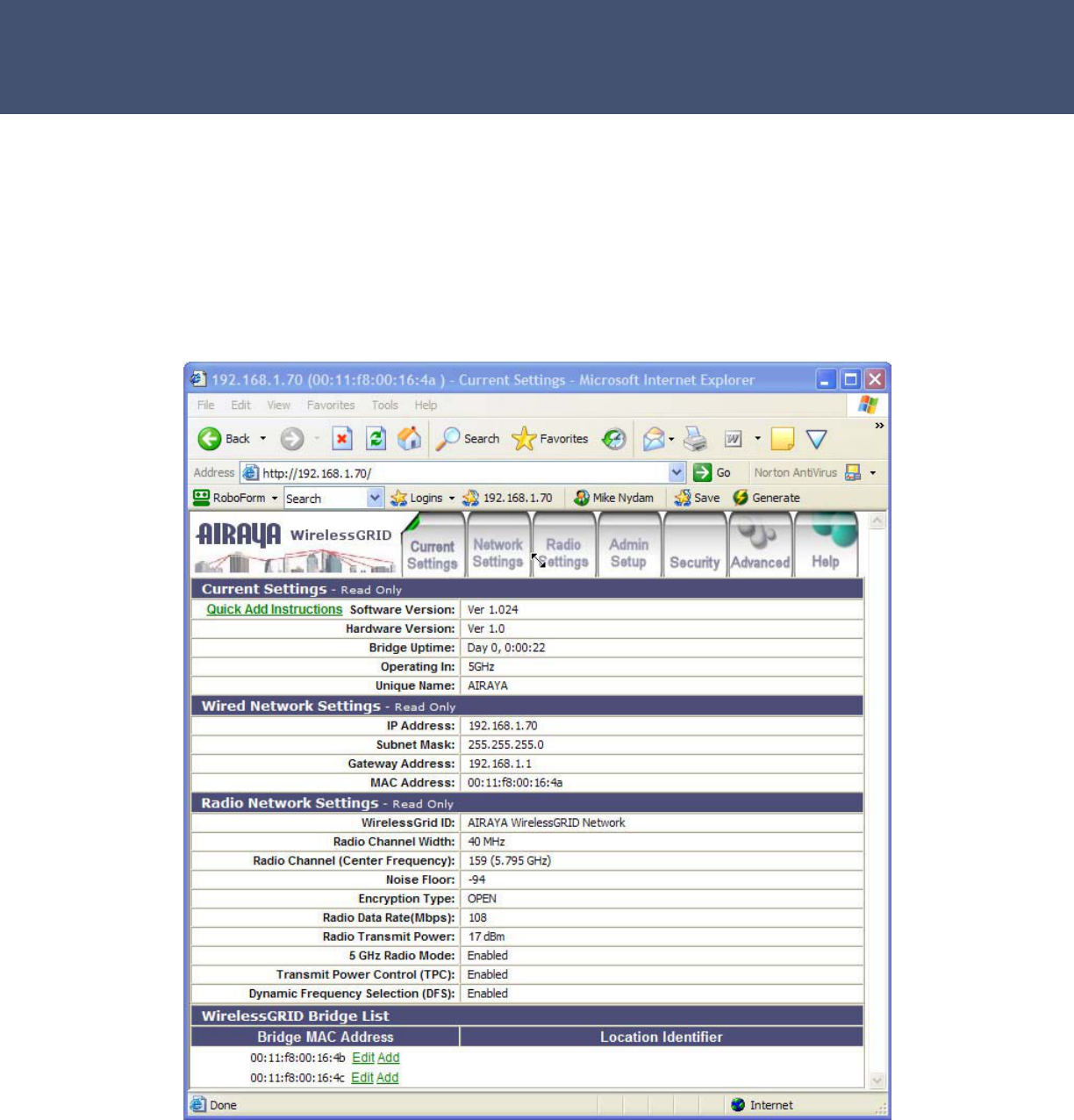Click the yellow note icon
This screenshot has width=1074, height=1120.
coord(782,439)
